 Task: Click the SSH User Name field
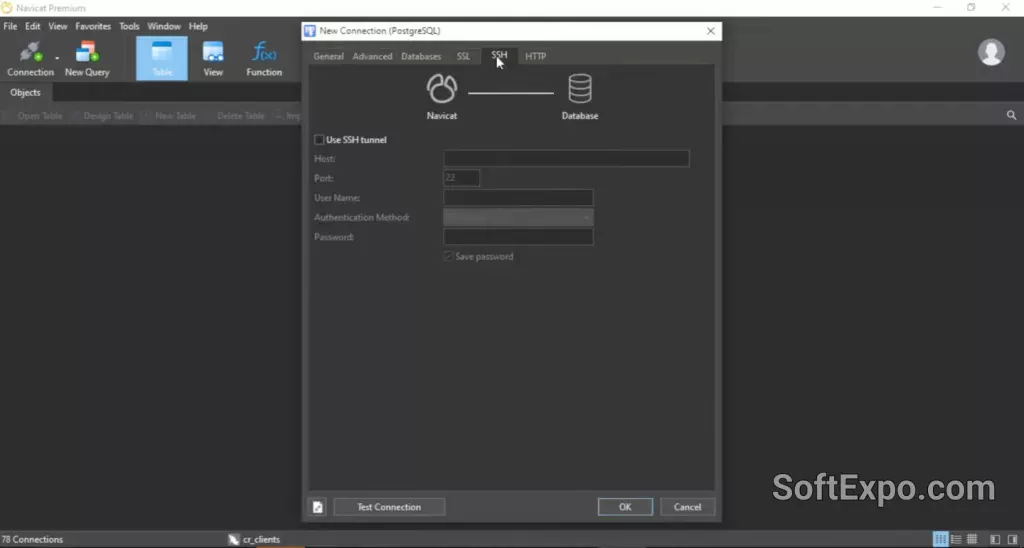(x=519, y=197)
